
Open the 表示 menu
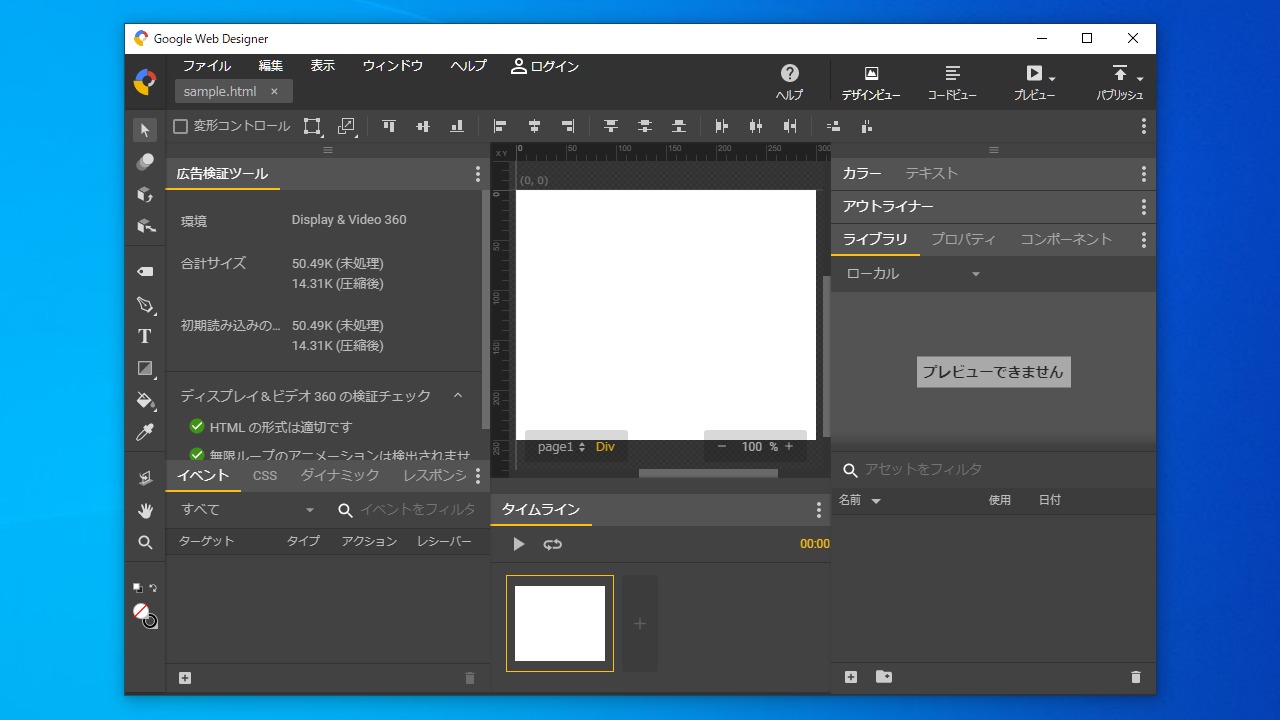tap(323, 66)
